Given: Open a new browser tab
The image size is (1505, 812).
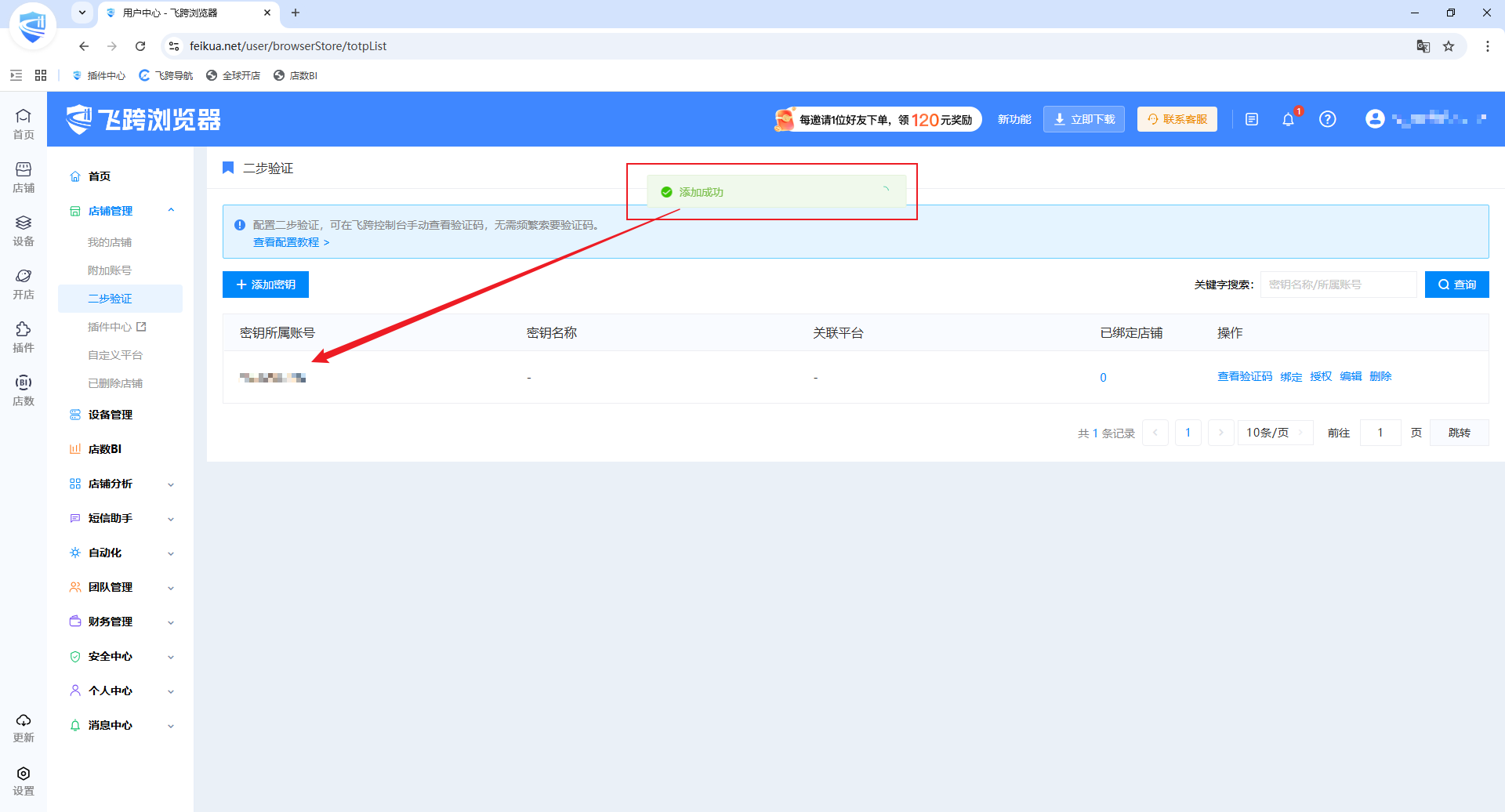Looking at the screenshot, I should coord(296,13).
